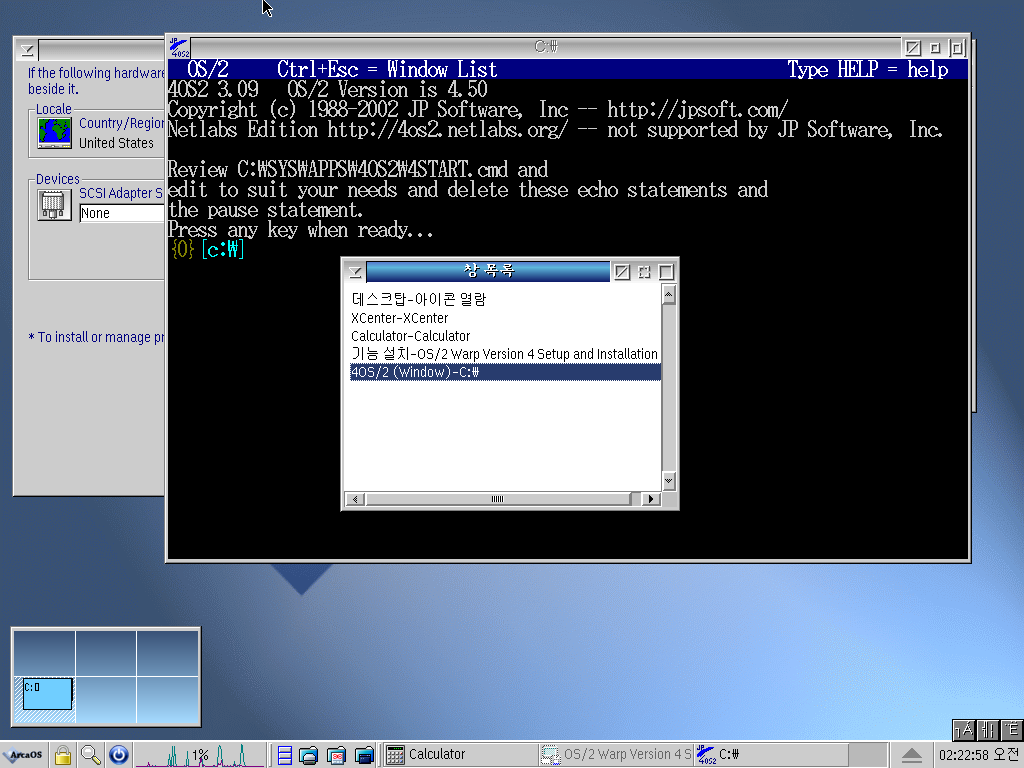Select 'XCenter-XCenter' in the window list
The width and height of the screenshot is (1024, 768).
pyautogui.click(x=399, y=318)
